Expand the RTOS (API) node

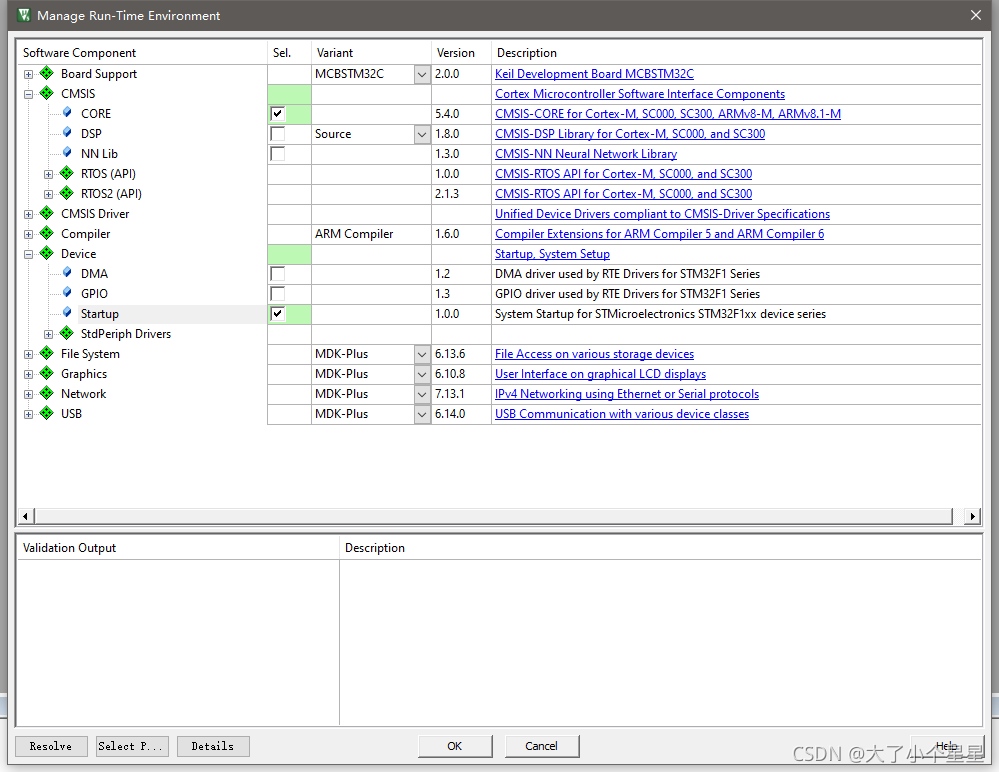coord(48,175)
